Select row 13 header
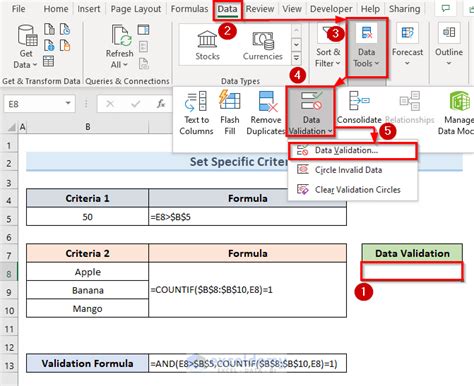 coord(9,365)
